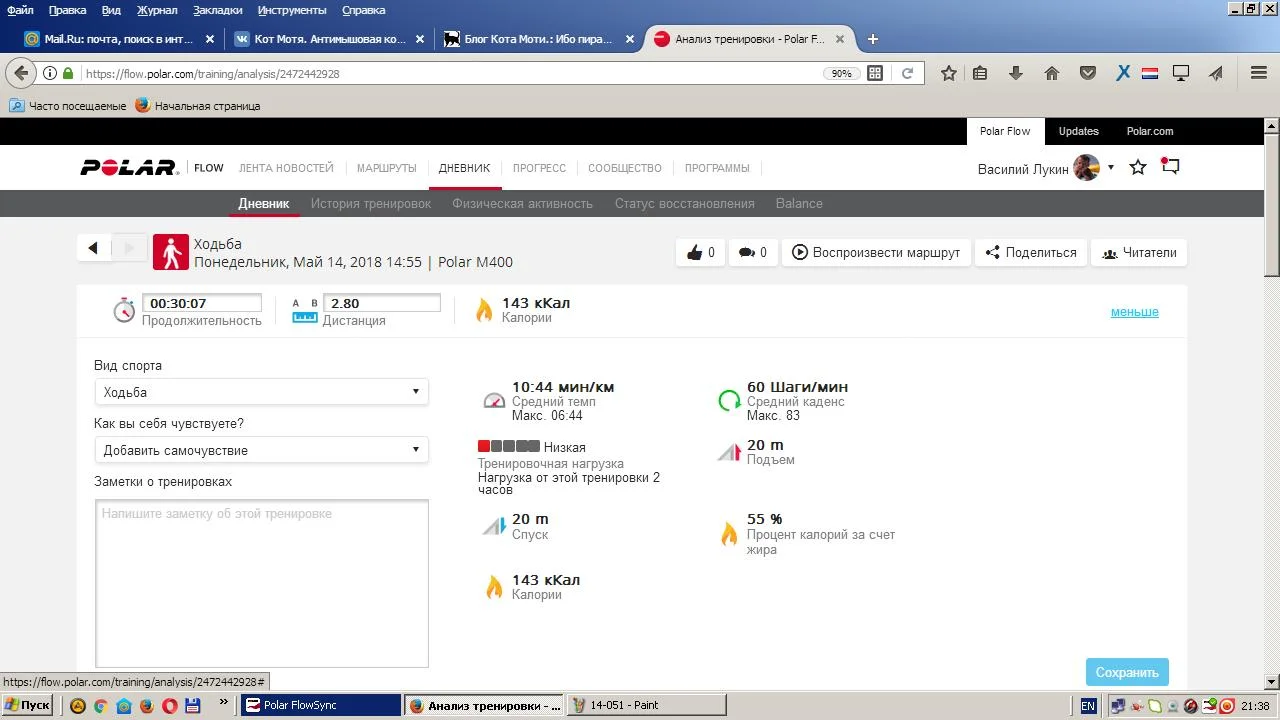Image resolution: width=1280 pixels, height=720 pixels.
Task: Click Воспроизвести маршрут button
Action: point(876,253)
